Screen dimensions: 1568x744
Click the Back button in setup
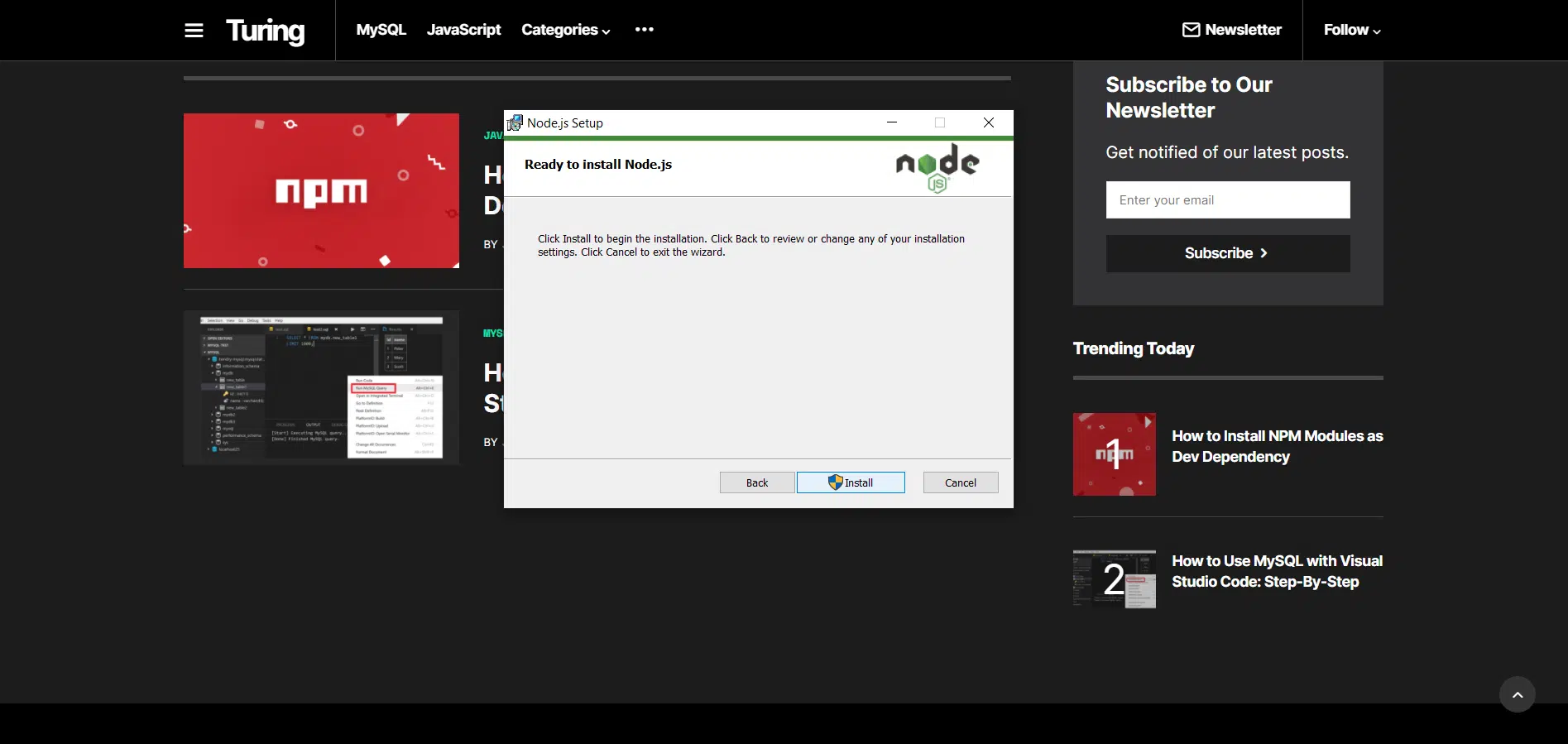(x=757, y=482)
